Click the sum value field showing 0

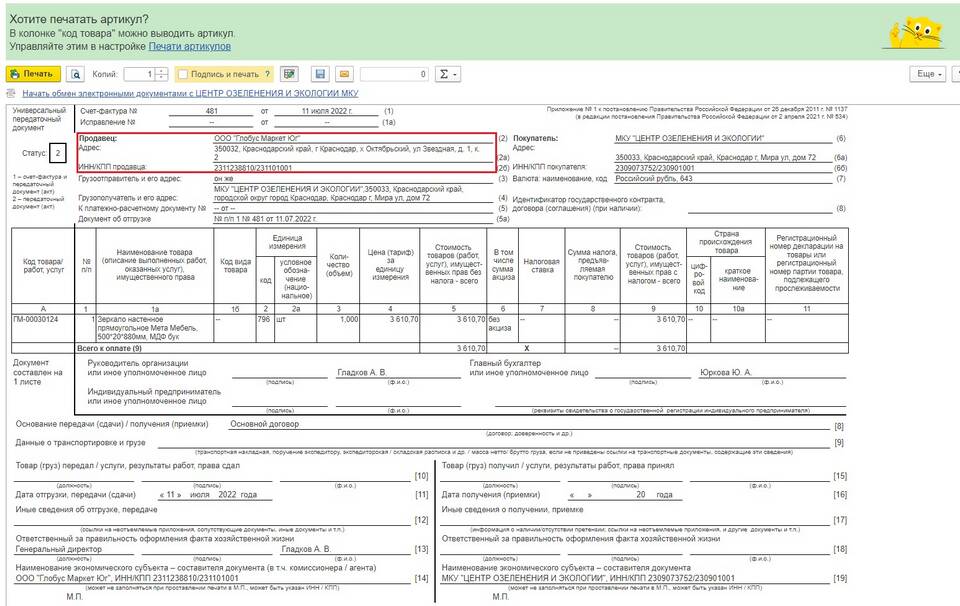tap(395, 74)
